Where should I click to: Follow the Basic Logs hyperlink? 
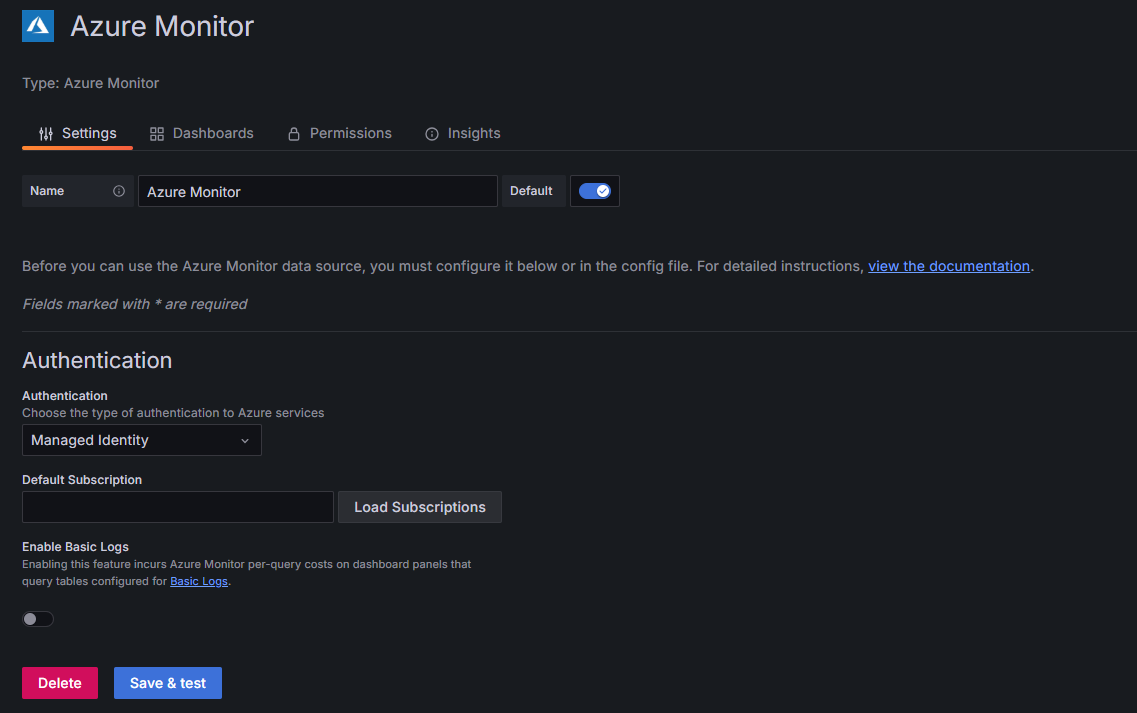[199, 581]
